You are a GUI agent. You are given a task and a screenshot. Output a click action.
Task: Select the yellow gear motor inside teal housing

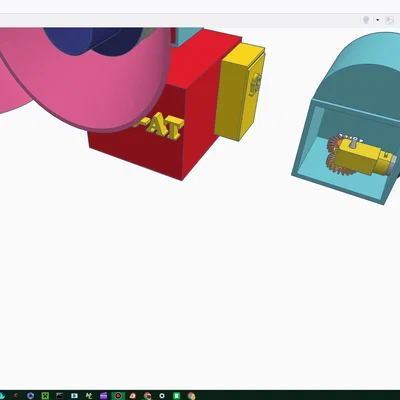pos(362,158)
